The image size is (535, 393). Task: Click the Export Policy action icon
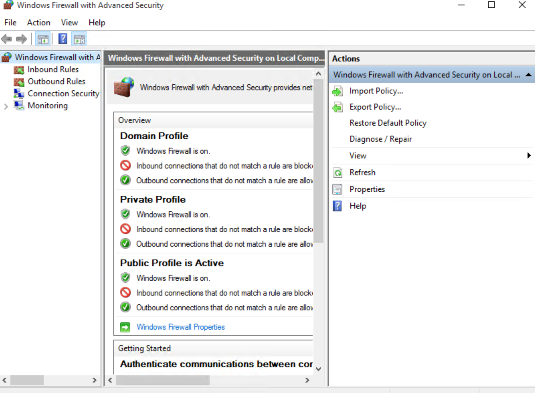click(x=337, y=107)
